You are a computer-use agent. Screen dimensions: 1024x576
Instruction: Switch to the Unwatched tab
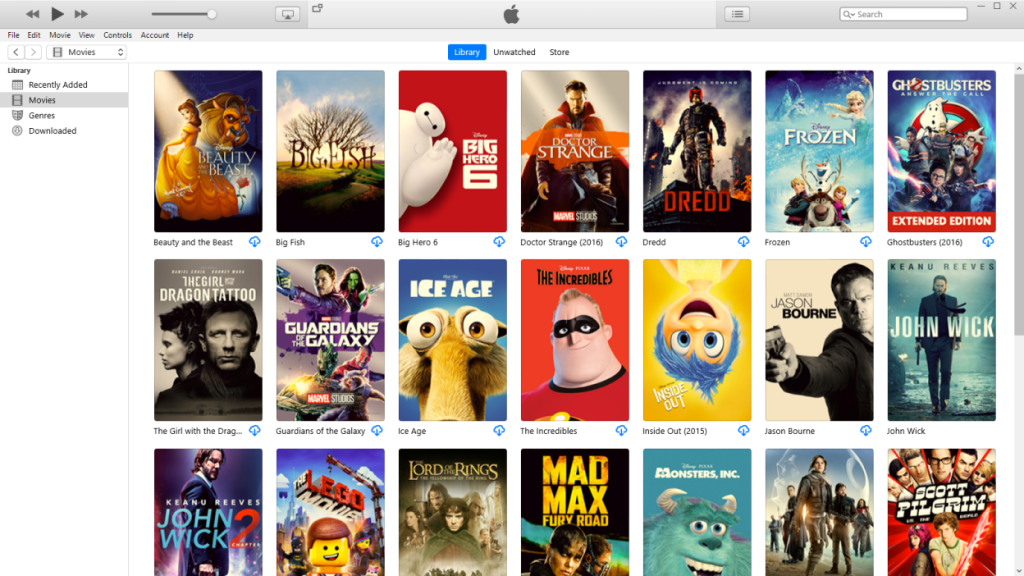tap(514, 52)
